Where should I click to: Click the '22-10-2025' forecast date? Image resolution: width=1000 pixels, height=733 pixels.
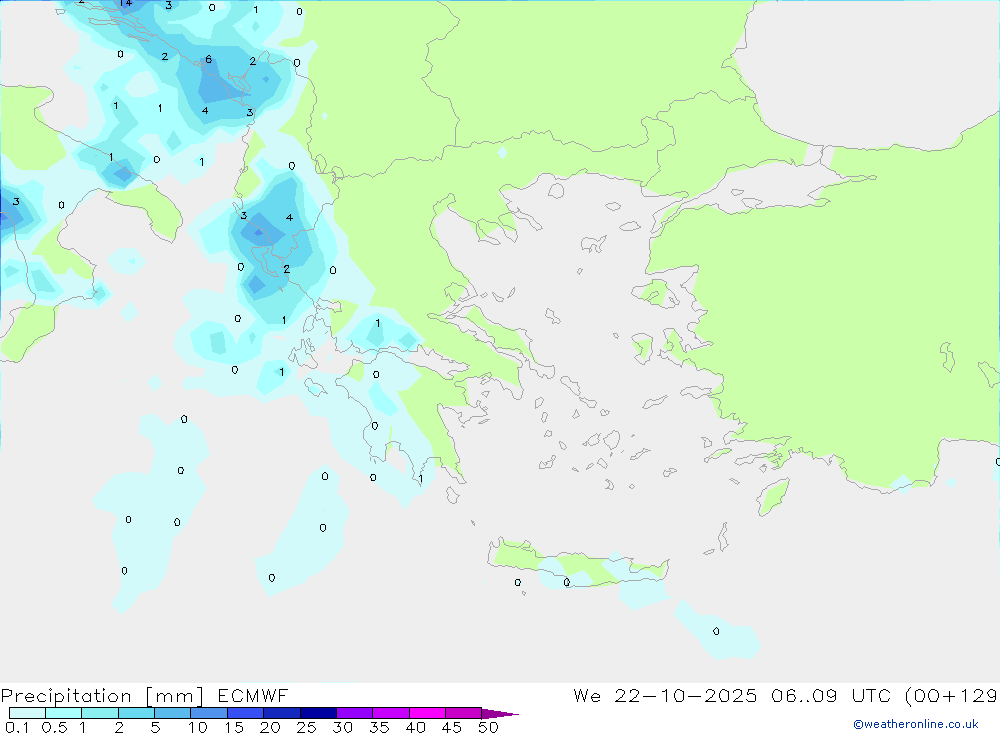(686, 695)
